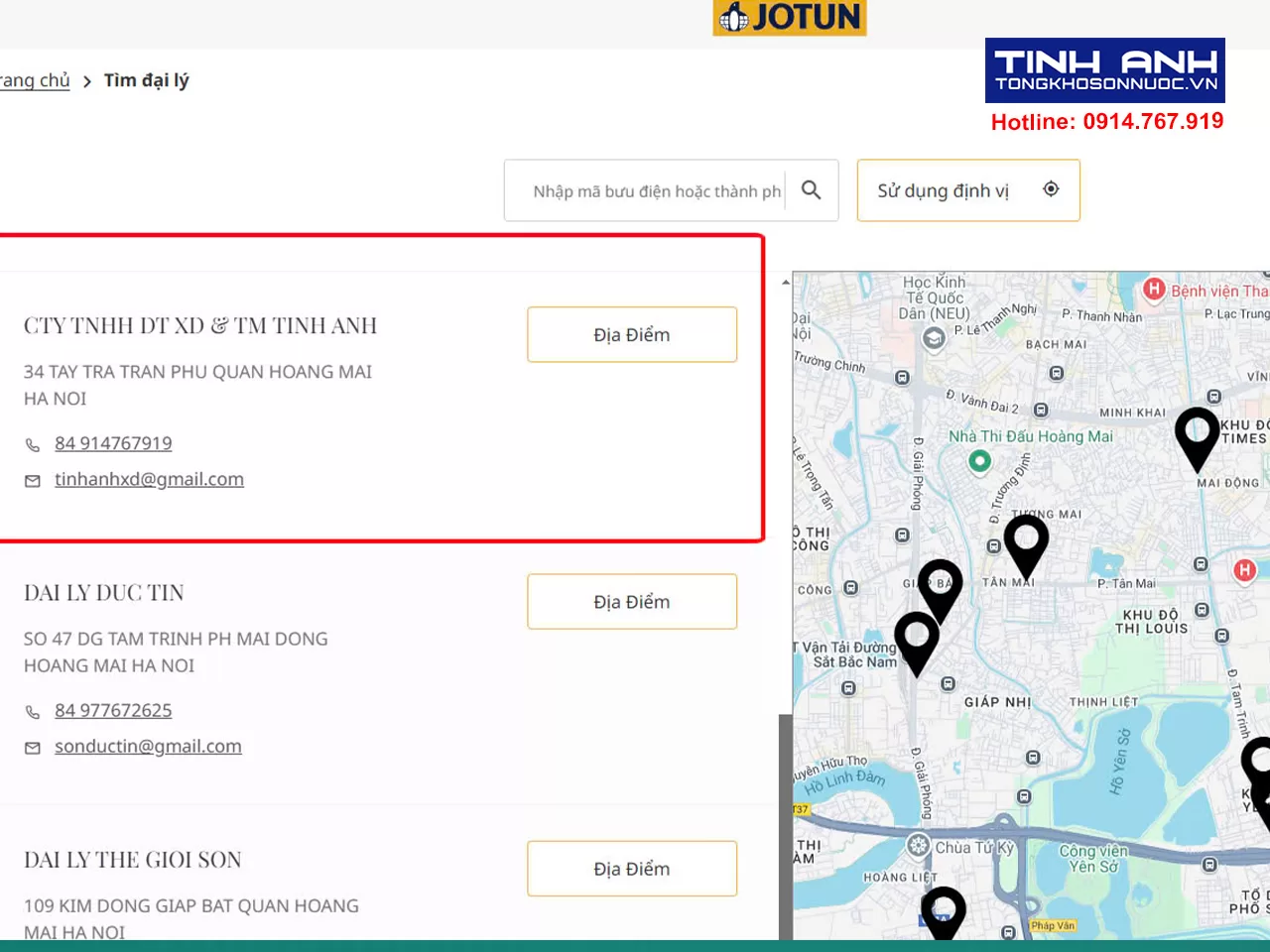Screen dimensions: 1270x952
Task: Click the Jotun logo at top
Action: click(790, 17)
